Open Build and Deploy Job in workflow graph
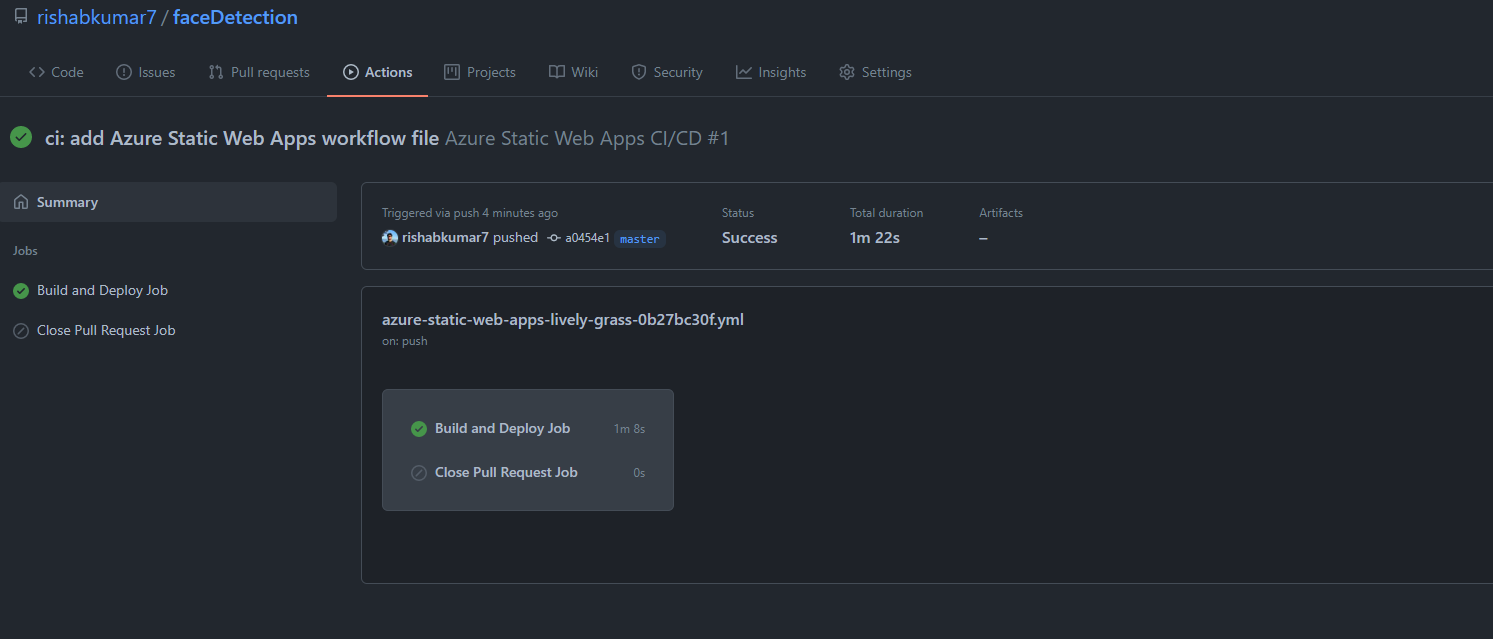 click(502, 428)
